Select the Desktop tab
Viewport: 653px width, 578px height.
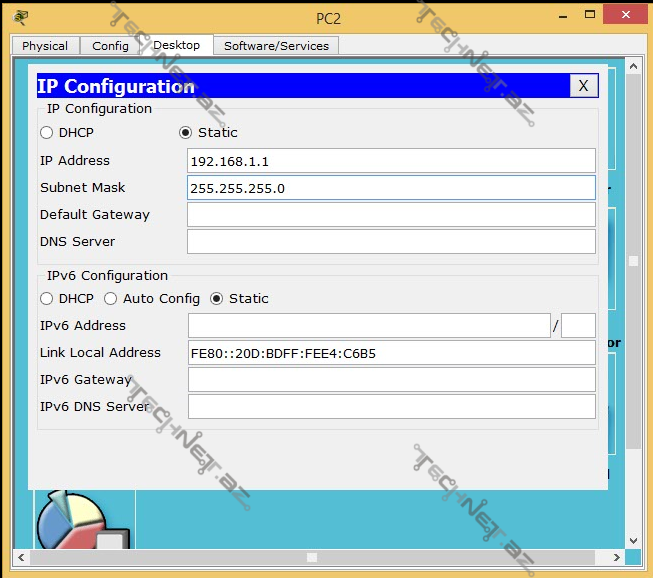point(176,45)
